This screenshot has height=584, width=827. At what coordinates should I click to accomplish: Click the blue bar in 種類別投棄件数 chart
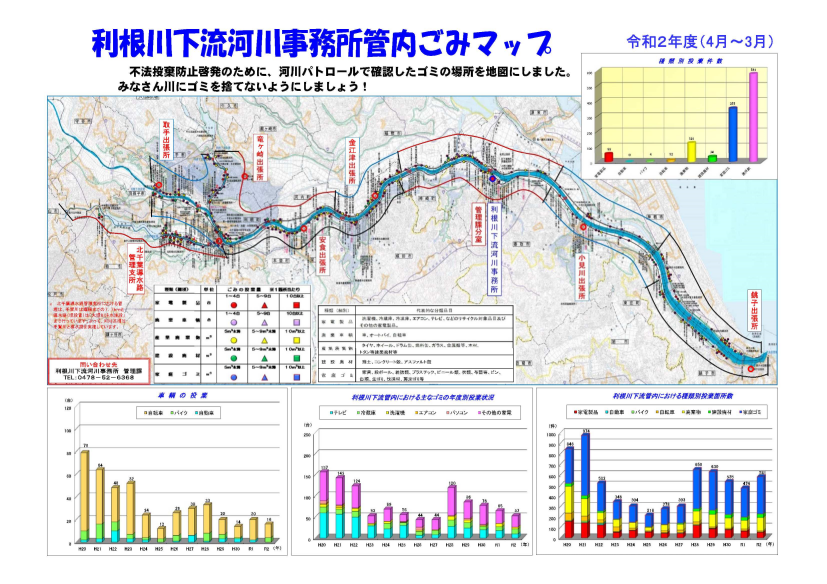click(733, 135)
